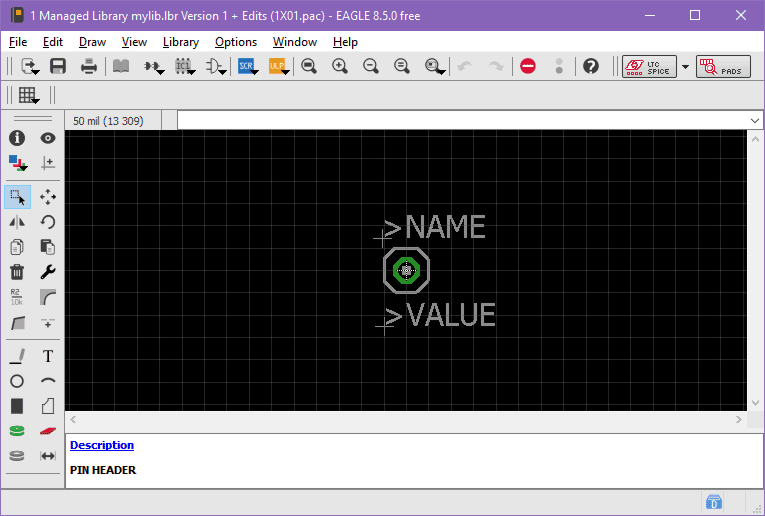This screenshot has height=516, width=765.
Task: Select the Mirror tool
Action: pyautogui.click(x=17, y=222)
